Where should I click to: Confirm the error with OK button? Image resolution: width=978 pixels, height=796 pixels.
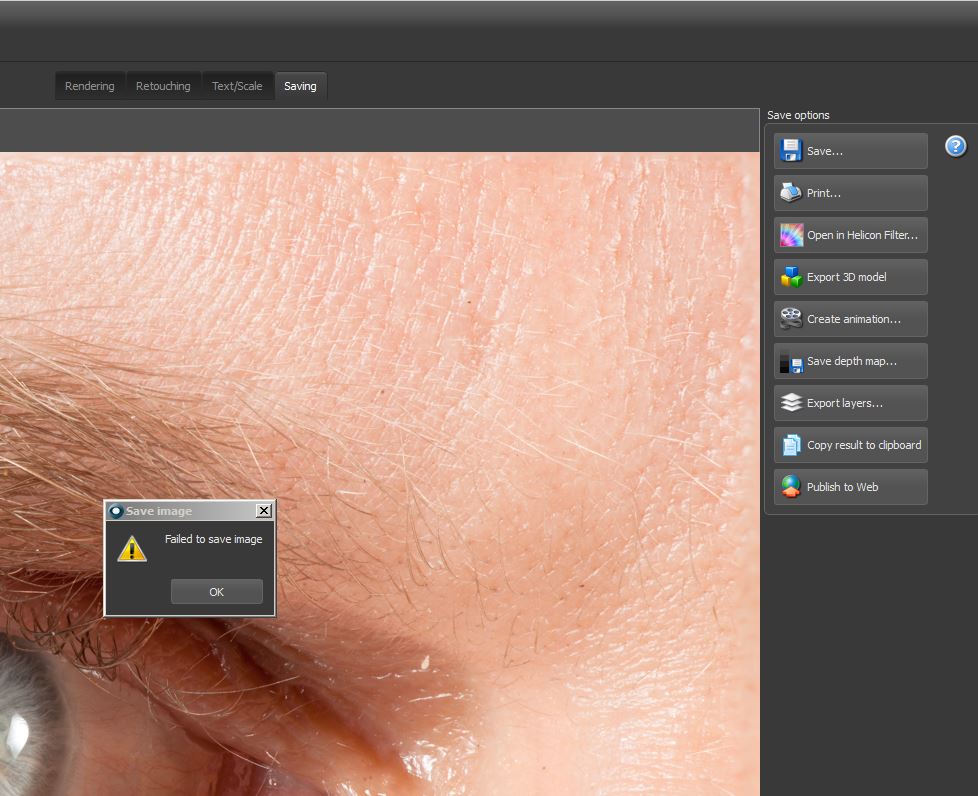[x=216, y=591]
